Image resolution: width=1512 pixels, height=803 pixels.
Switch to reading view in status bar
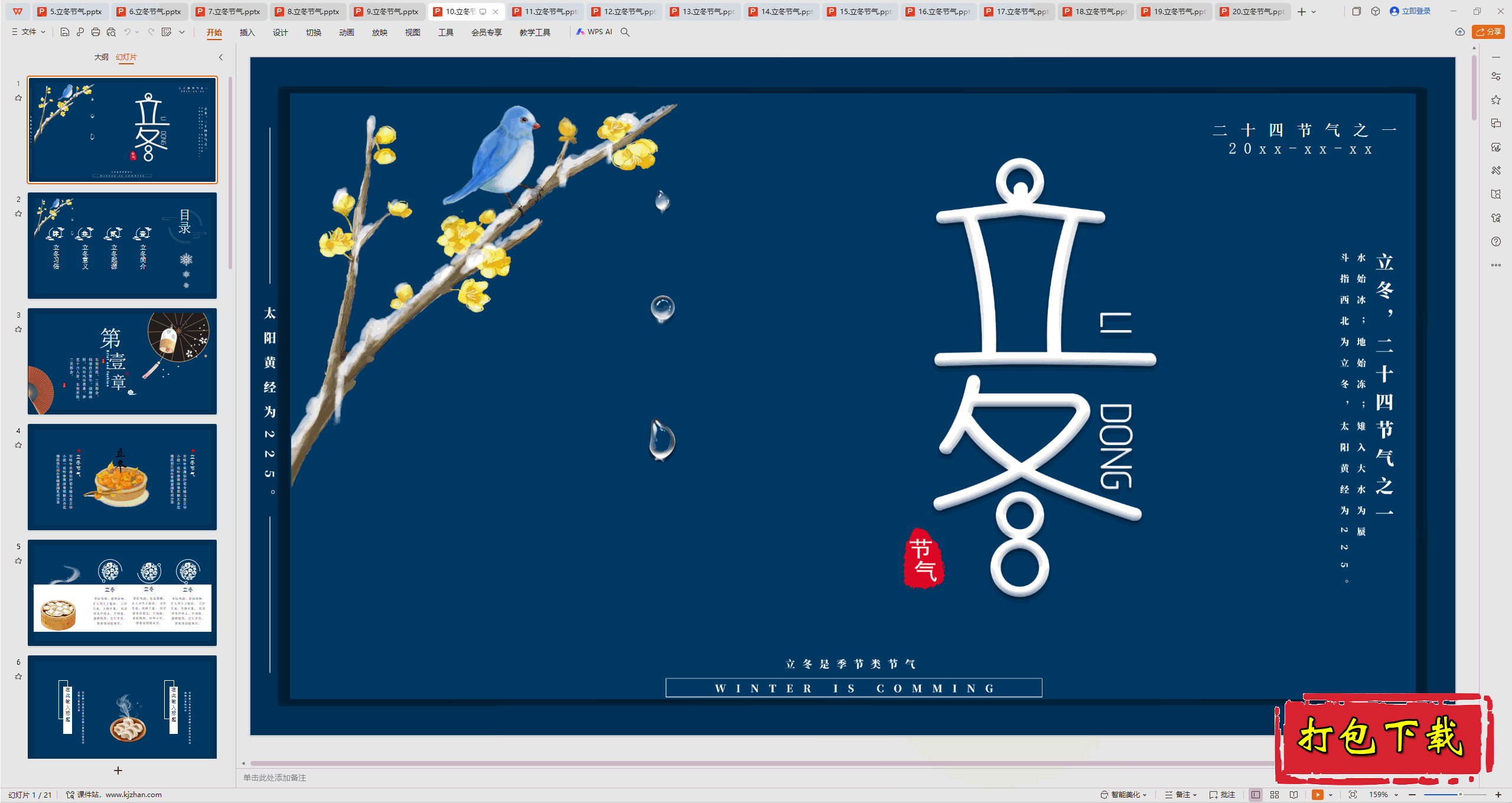pos(1294,795)
